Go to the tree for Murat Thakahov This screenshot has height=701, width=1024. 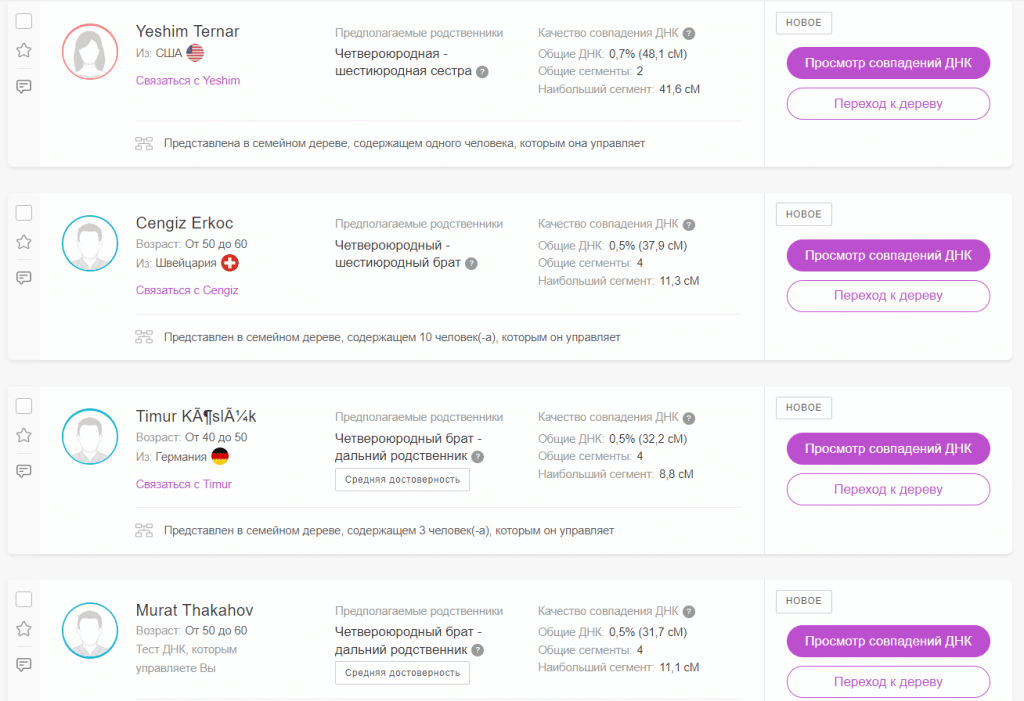click(888, 683)
